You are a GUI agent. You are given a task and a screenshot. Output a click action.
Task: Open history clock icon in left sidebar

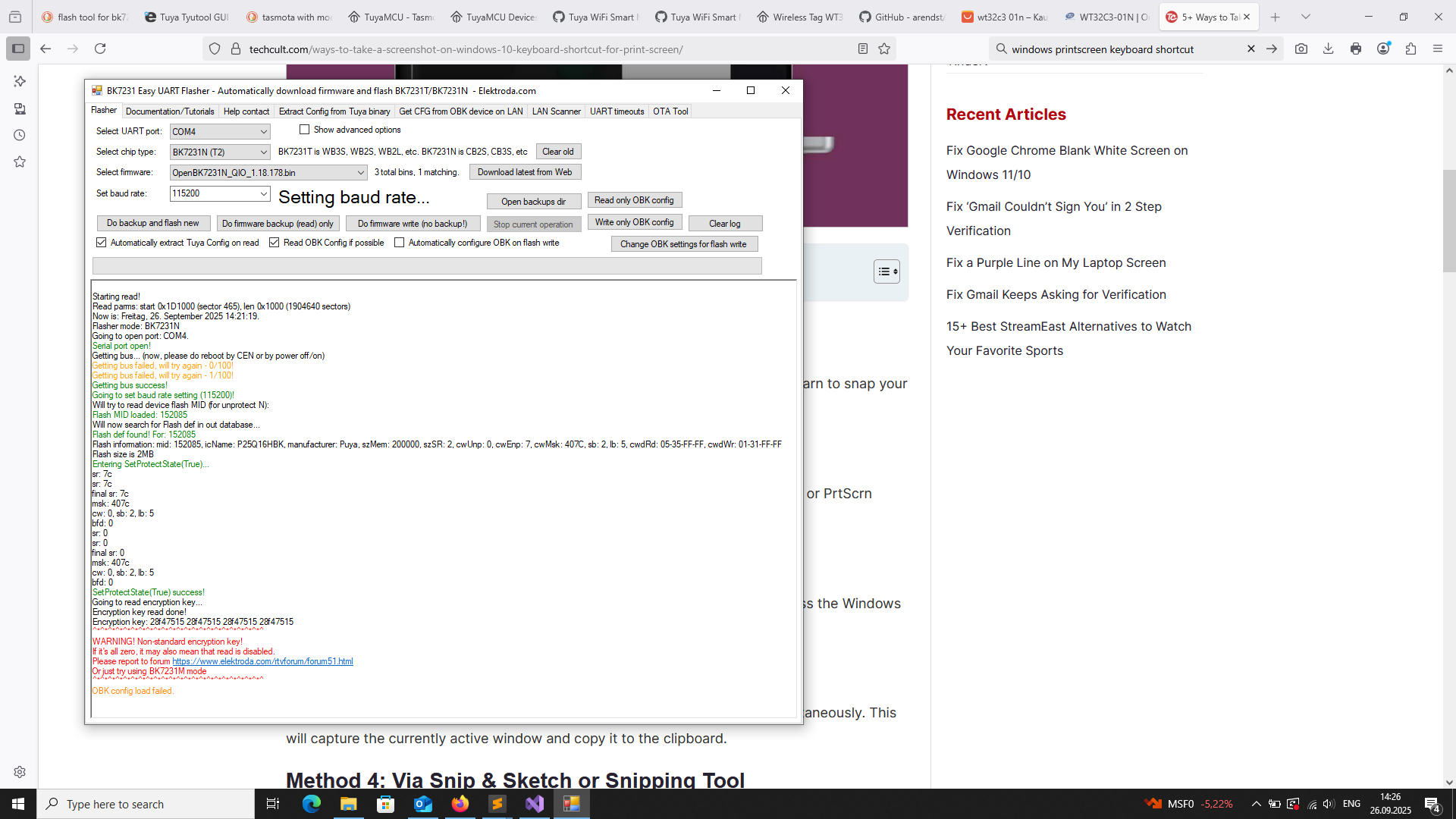click(20, 135)
